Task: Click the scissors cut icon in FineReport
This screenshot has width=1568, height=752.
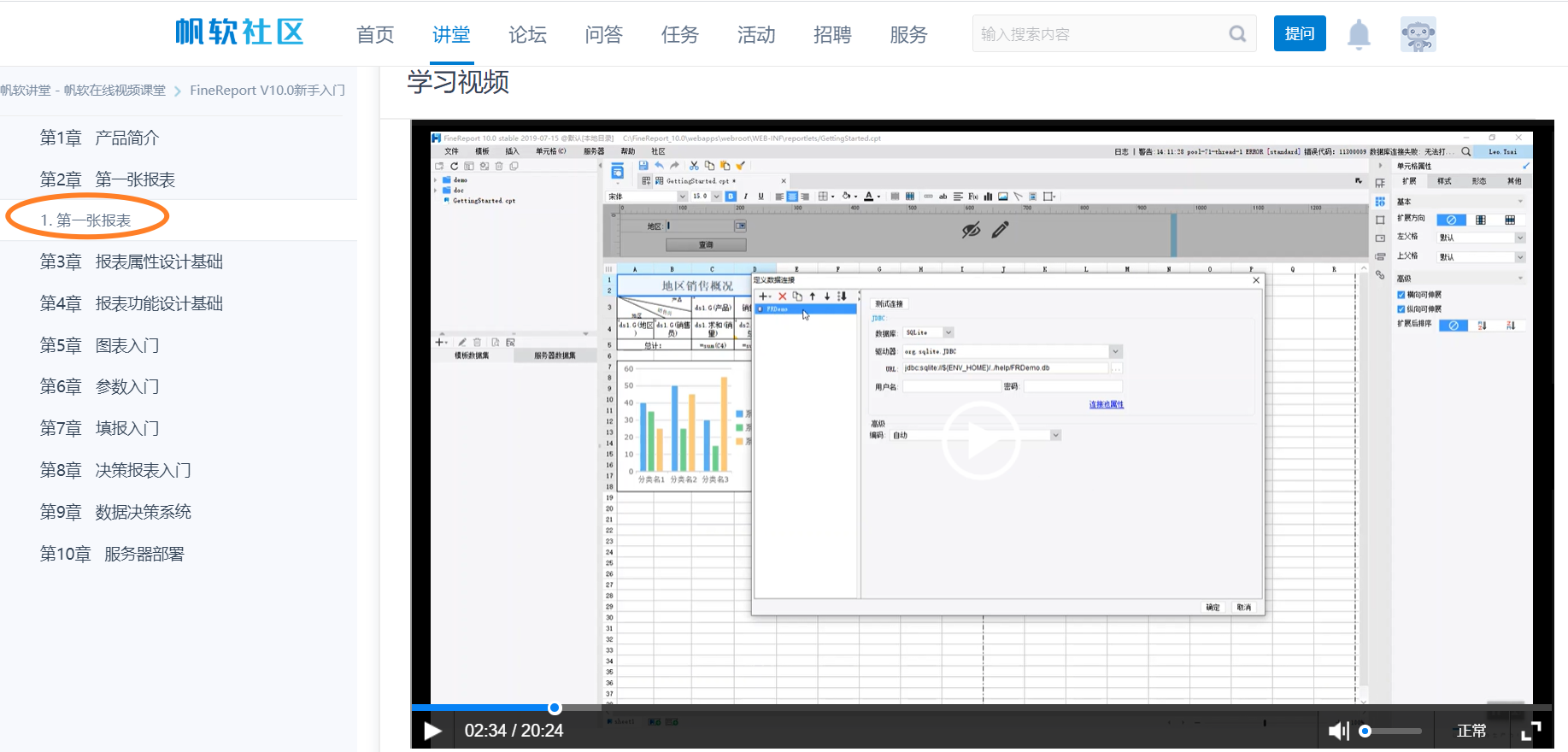Action: click(694, 166)
